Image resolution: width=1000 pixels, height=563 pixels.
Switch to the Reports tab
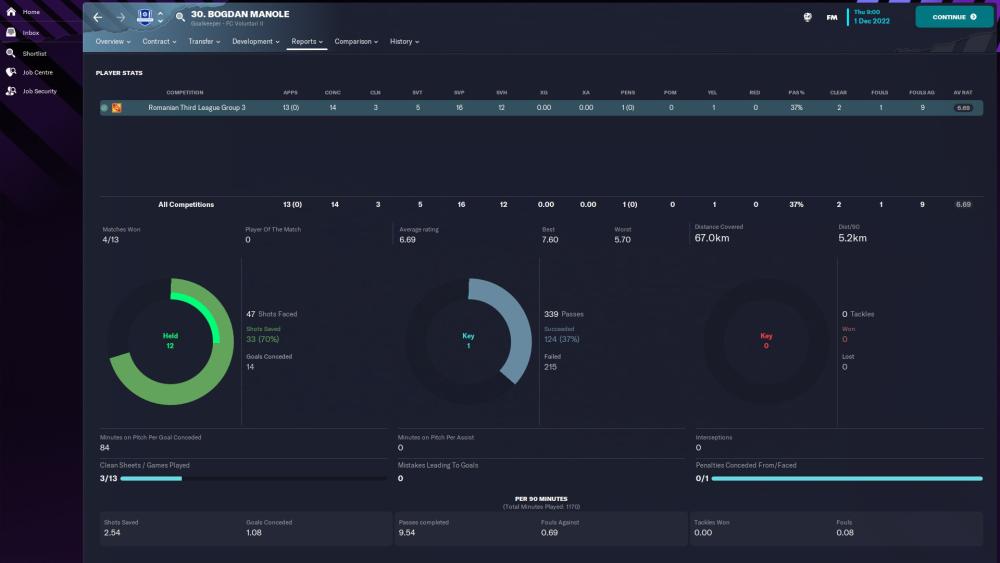(x=306, y=42)
